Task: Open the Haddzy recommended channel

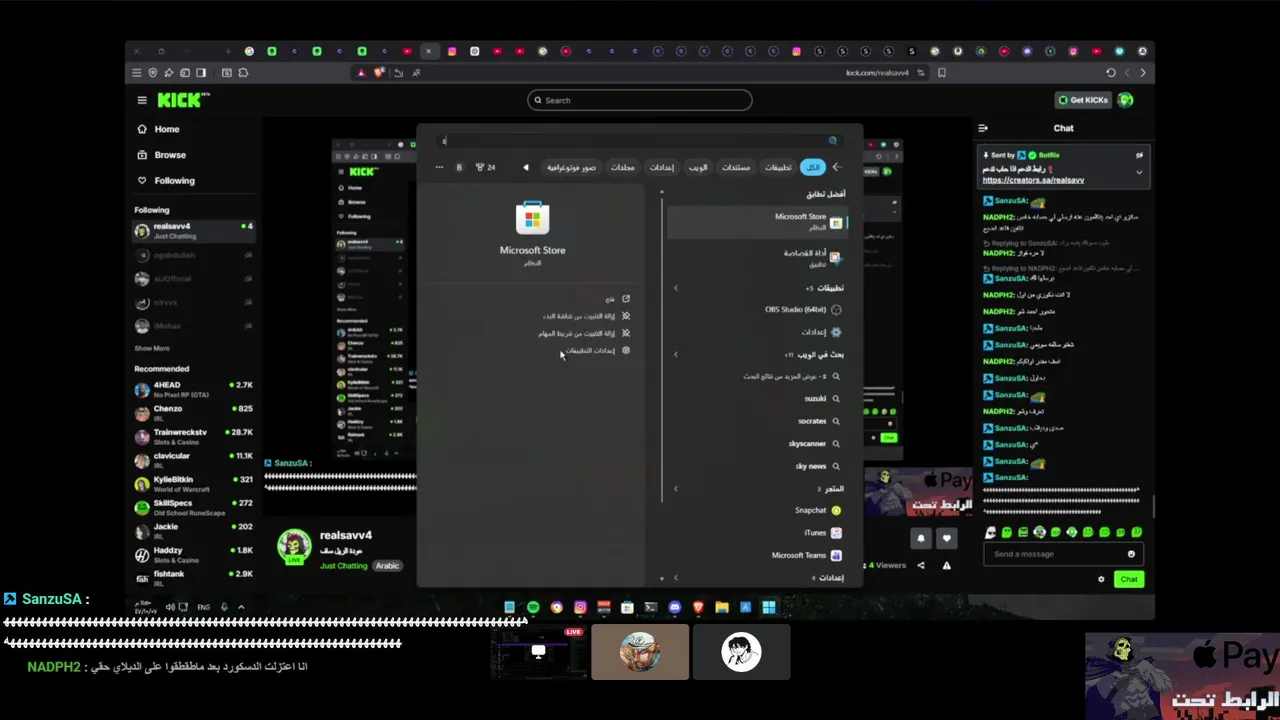Action: (x=194, y=554)
